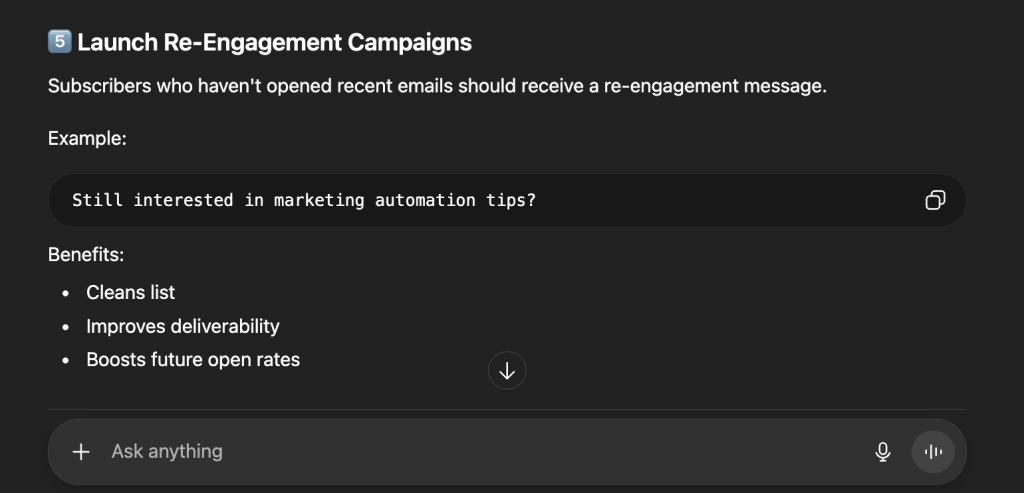This screenshot has height=493, width=1024.
Task: Launch voice mode with the waveform icon
Action: 933,452
